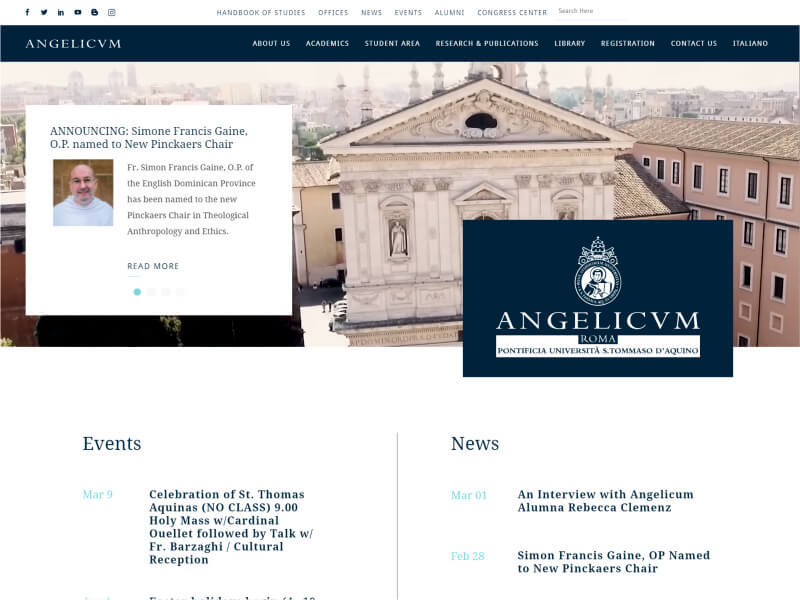Click Read More on the announcement
The width and height of the screenshot is (800, 600).
[x=153, y=266]
